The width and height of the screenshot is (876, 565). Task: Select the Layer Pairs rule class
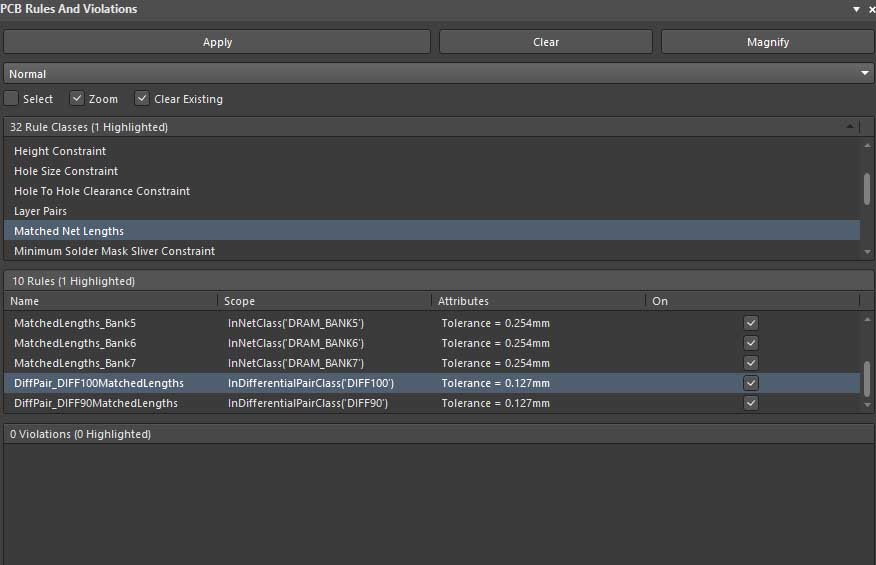click(40, 211)
